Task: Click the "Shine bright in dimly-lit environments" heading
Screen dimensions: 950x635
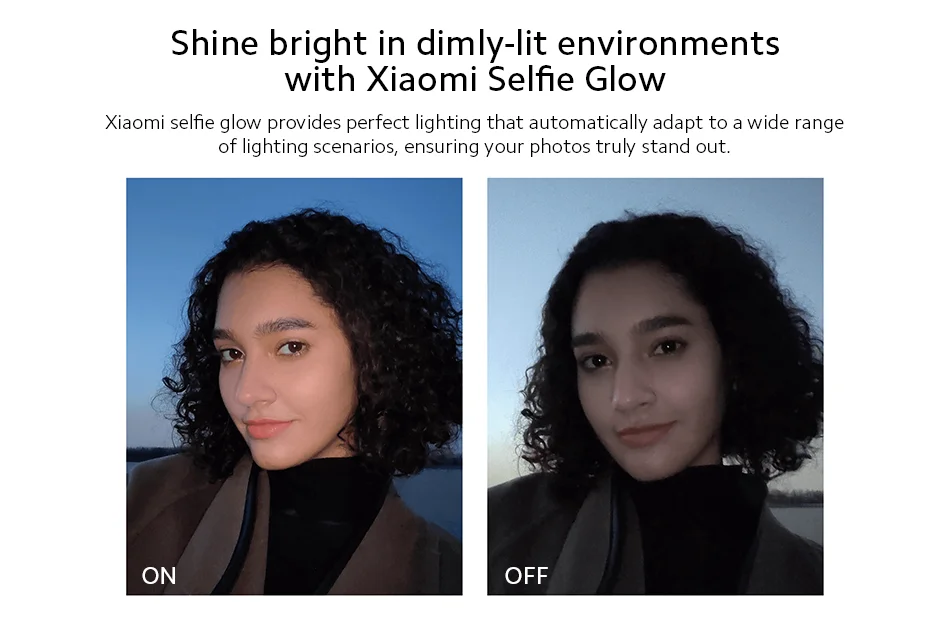Action: click(x=475, y=44)
